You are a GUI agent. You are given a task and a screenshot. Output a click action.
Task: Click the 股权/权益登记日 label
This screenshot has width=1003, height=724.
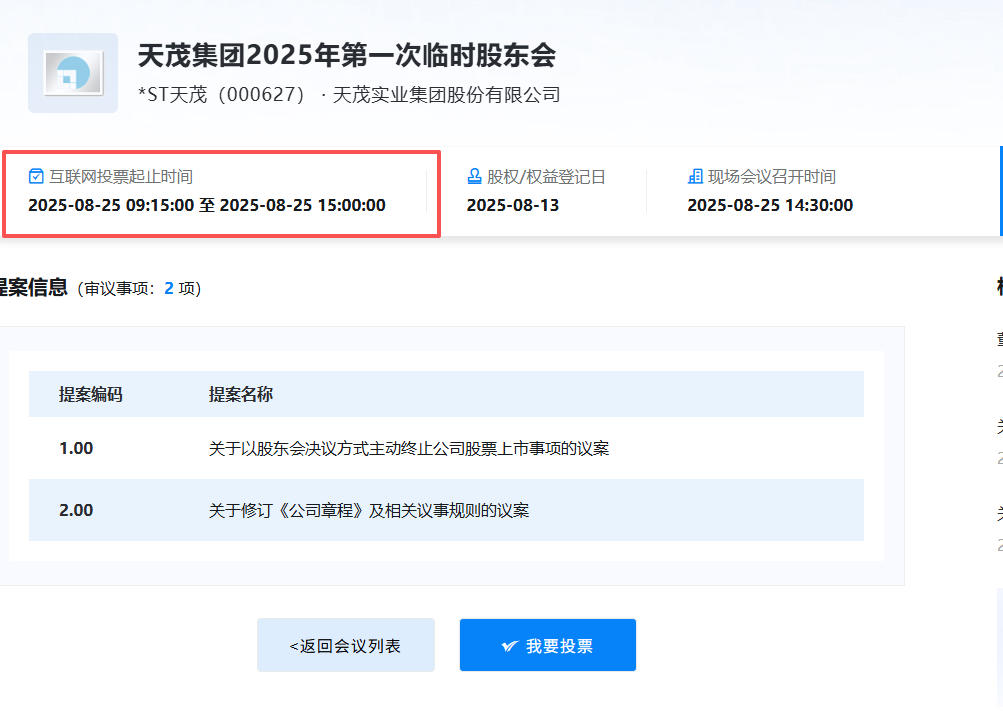click(x=546, y=177)
